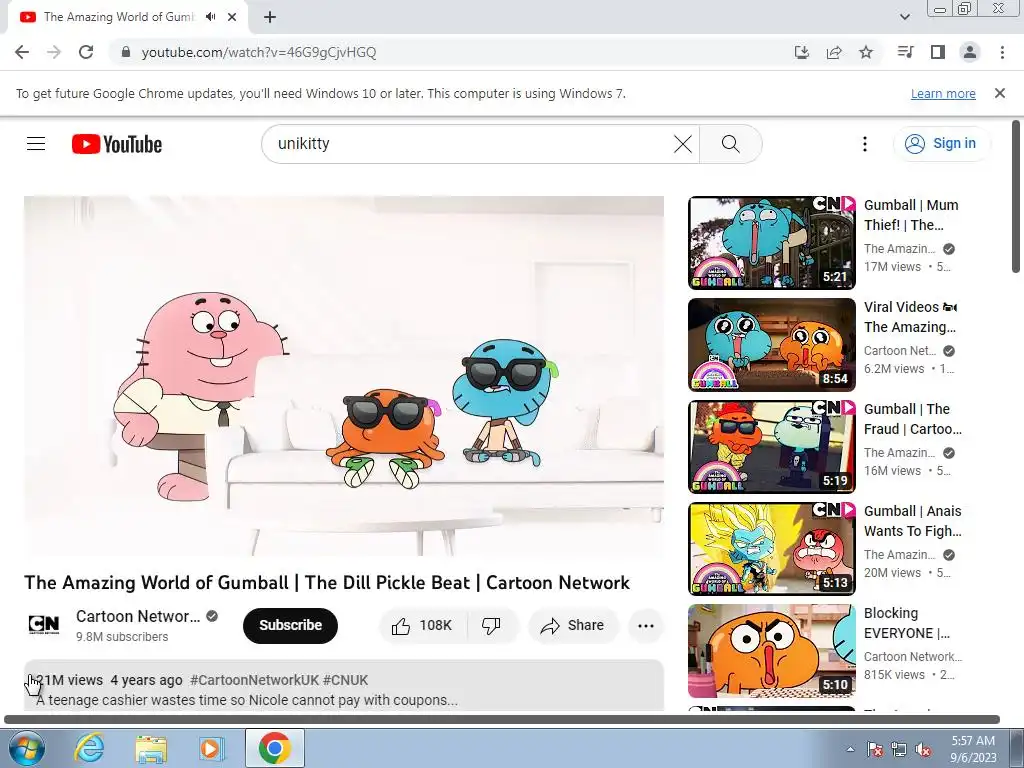Screen dimensions: 1024x768
Task: Click the #CNUK hashtag
Action: pyautogui.click(x=345, y=680)
